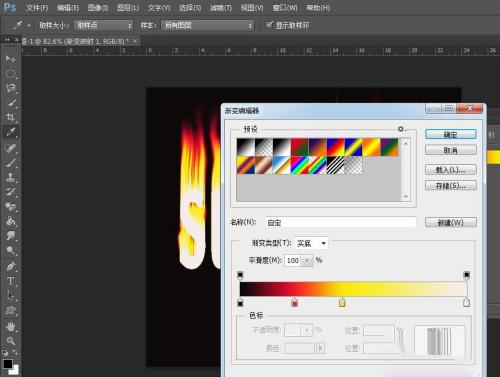The width and height of the screenshot is (500, 377).
Task: Choose black-to-white gradient preset
Action: 281,147
